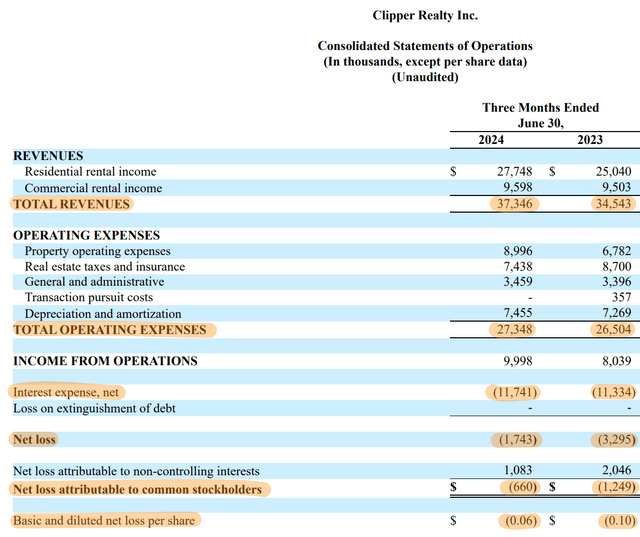Select total revenues value 37,346
The image size is (640, 537).
click(514, 203)
